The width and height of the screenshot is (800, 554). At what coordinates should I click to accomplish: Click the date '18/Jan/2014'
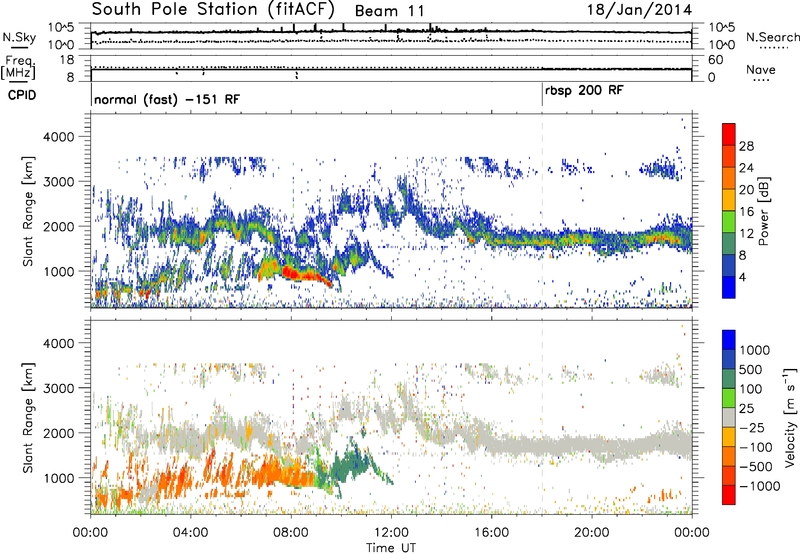click(639, 10)
